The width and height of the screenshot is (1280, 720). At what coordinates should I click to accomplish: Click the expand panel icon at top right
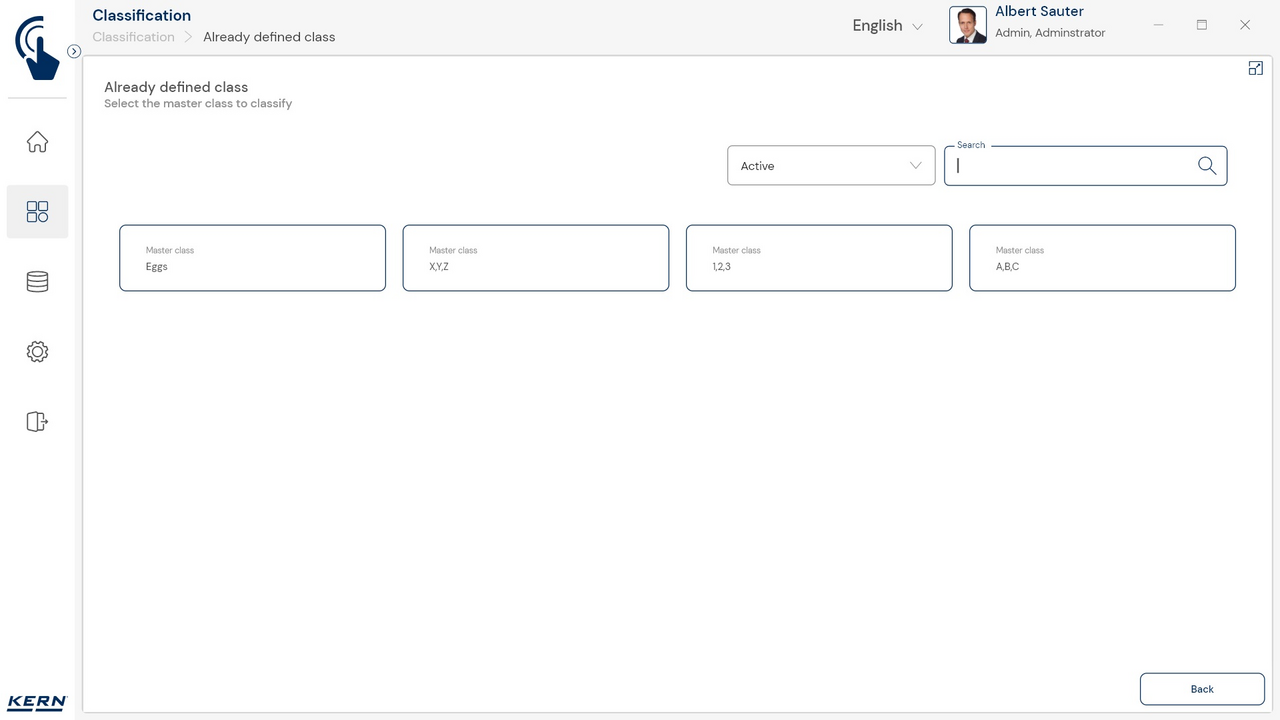click(x=1255, y=68)
